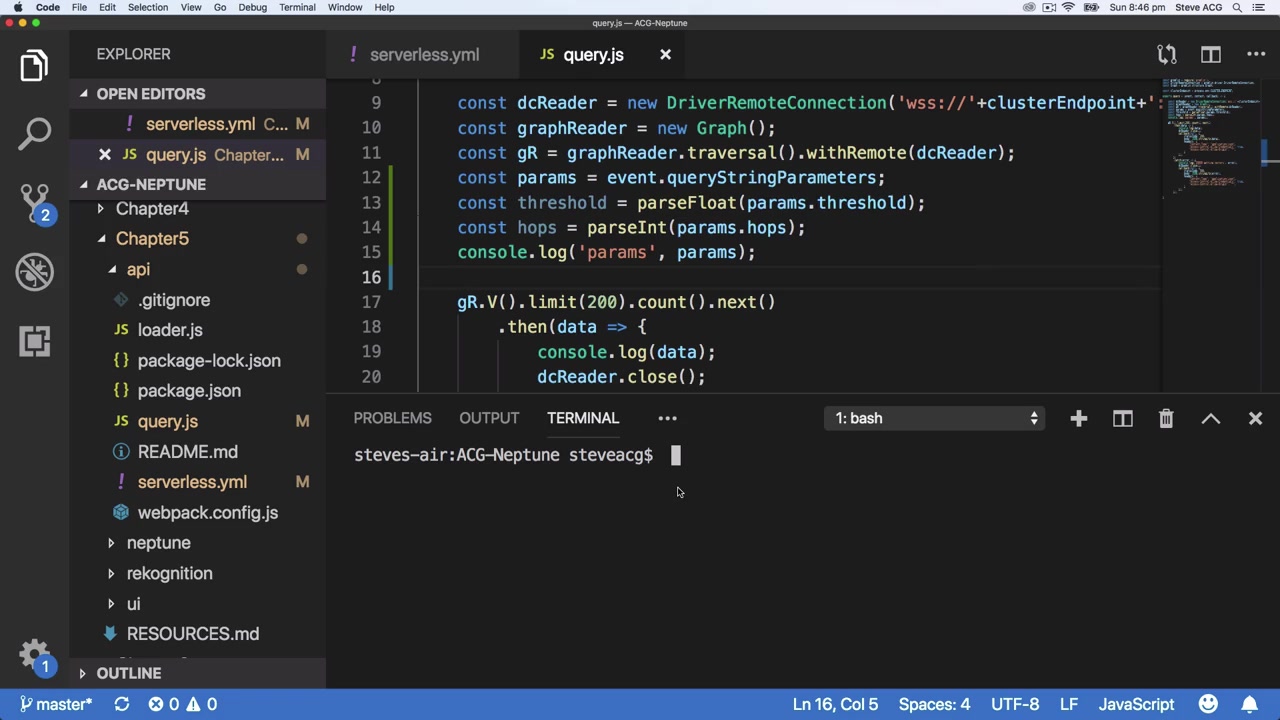The width and height of the screenshot is (1280, 720).
Task: Open the Problems panel tab
Action: click(392, 419)
